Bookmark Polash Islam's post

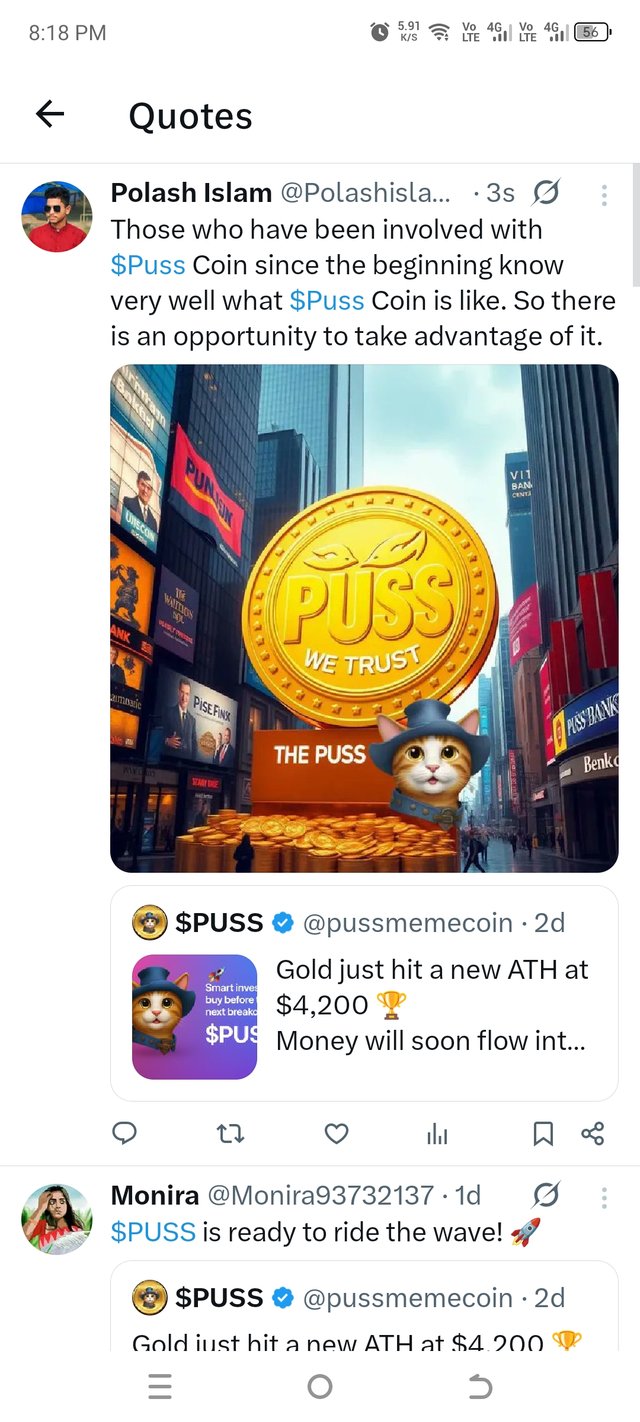[x=543, y=1133]
